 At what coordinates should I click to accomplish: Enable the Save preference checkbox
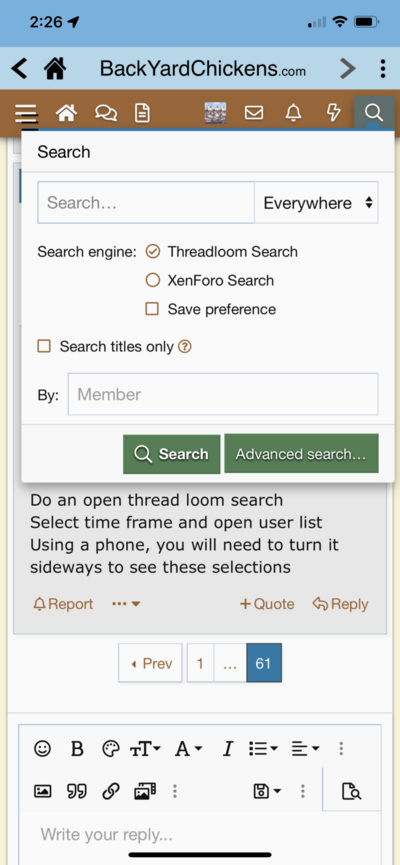(x=152, y=309)
